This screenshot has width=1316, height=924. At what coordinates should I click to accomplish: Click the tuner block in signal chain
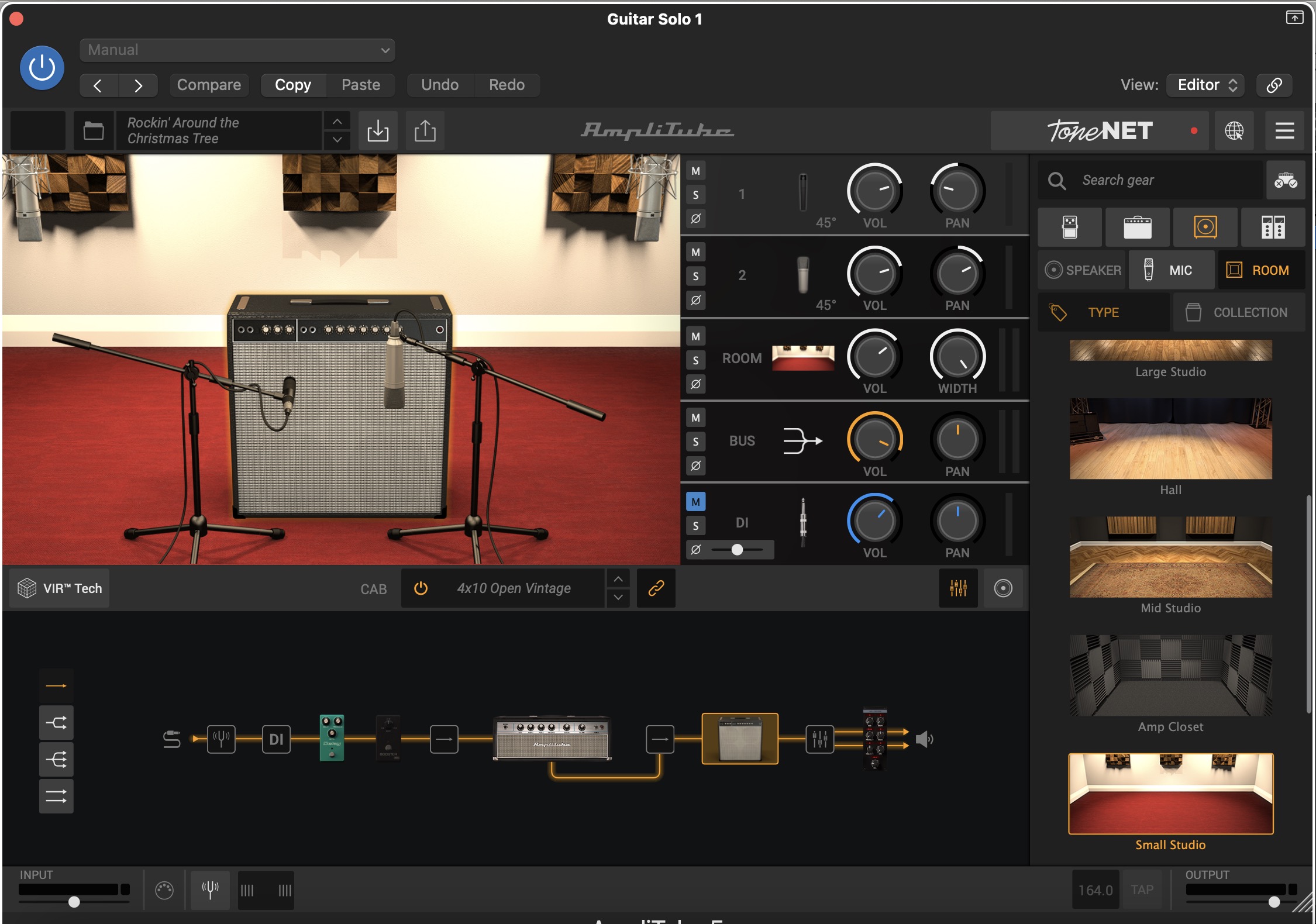221,739
